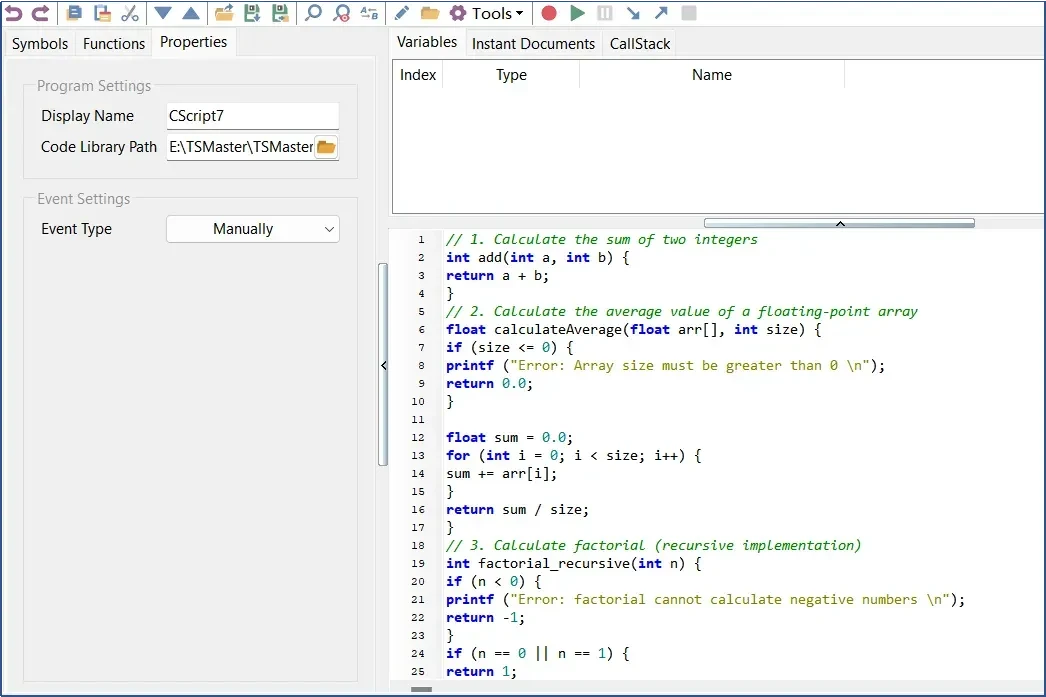
Task: Click the Display Name input field
Action: click(x=253, y=116)
